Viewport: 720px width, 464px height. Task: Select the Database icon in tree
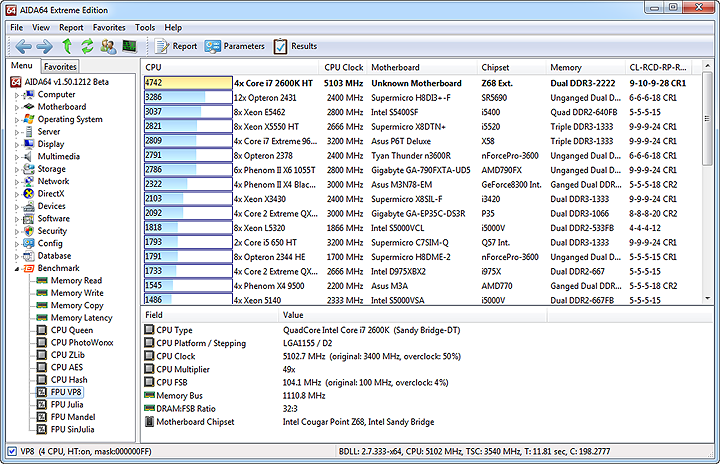coord(29,255)
